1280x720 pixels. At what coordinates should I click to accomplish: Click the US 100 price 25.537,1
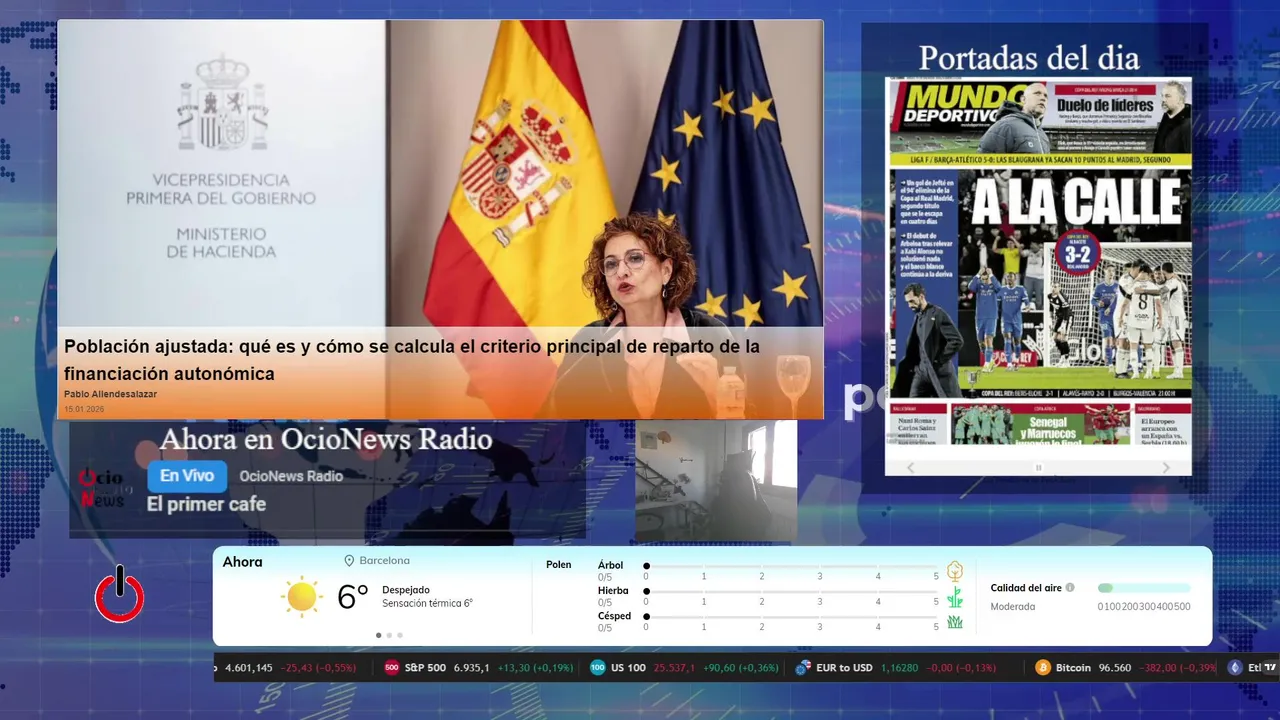pos(674,668)
